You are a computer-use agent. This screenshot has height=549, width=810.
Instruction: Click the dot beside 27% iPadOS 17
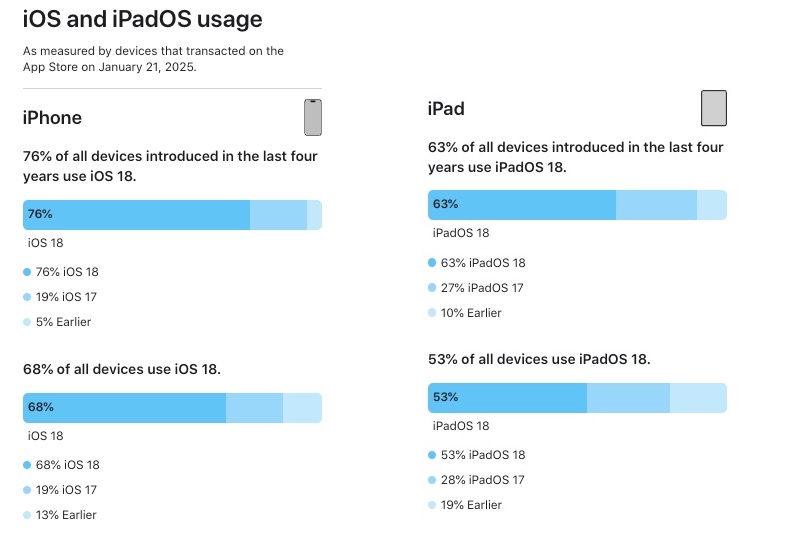[432, 288]
